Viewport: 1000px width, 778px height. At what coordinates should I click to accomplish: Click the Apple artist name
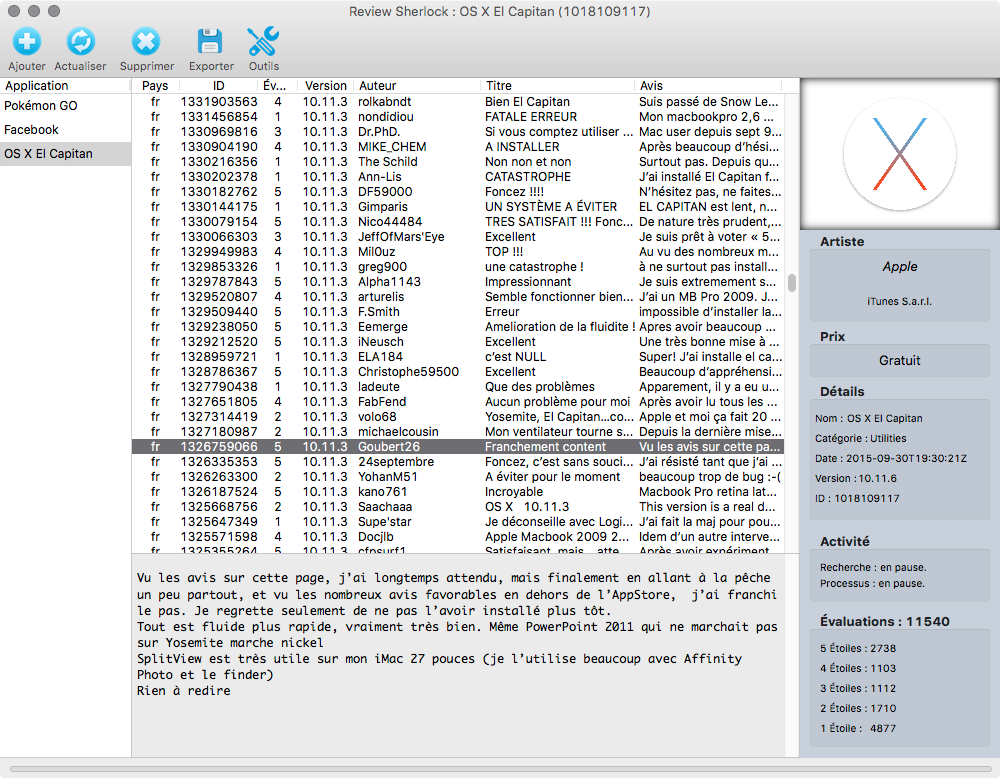pos(900,267)
